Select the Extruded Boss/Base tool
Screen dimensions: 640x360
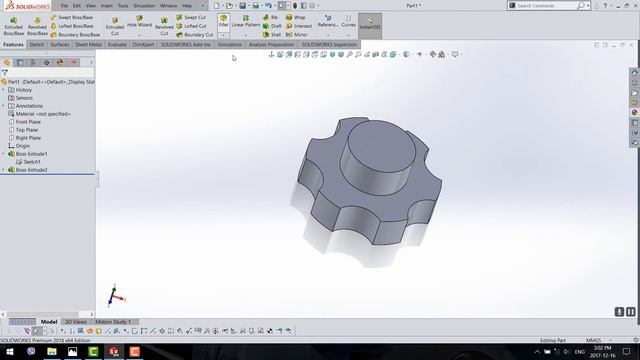(x=13, y=26)
